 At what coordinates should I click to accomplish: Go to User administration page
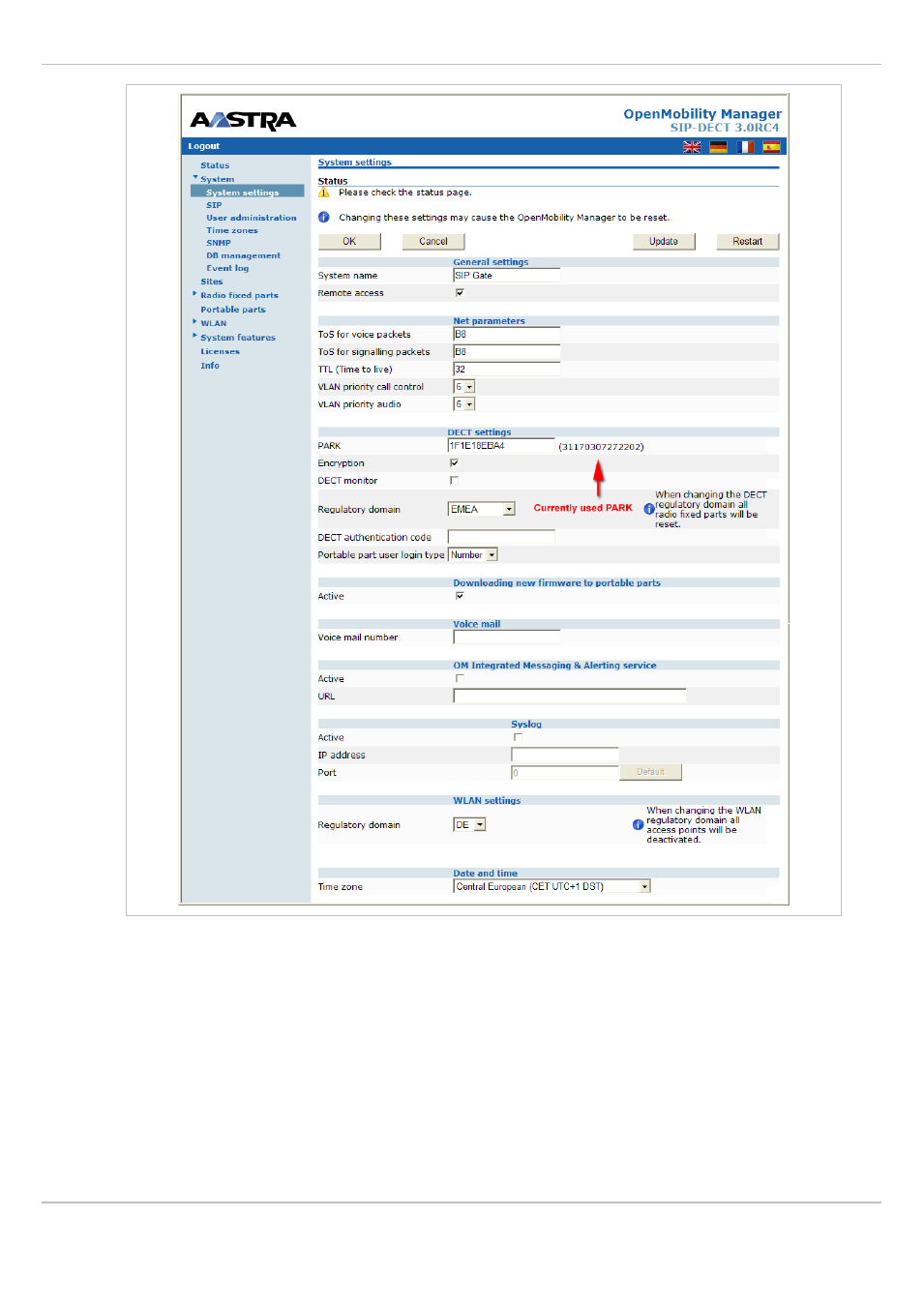[252, 218]
